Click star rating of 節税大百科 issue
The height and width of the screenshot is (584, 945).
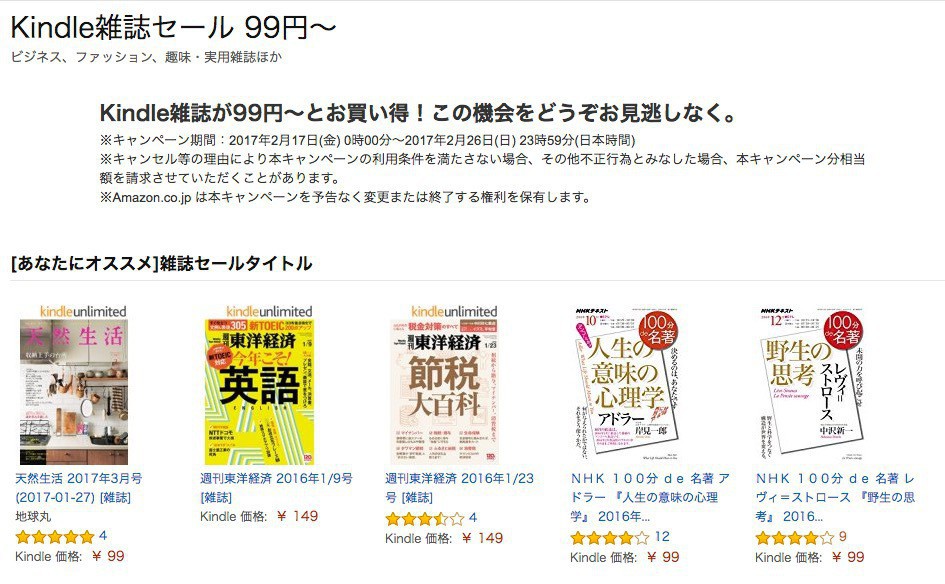coord(425,518)
